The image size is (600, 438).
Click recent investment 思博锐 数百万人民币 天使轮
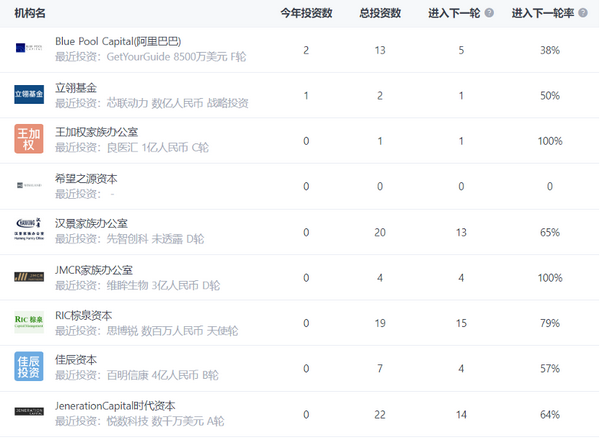tap(172, 331)
